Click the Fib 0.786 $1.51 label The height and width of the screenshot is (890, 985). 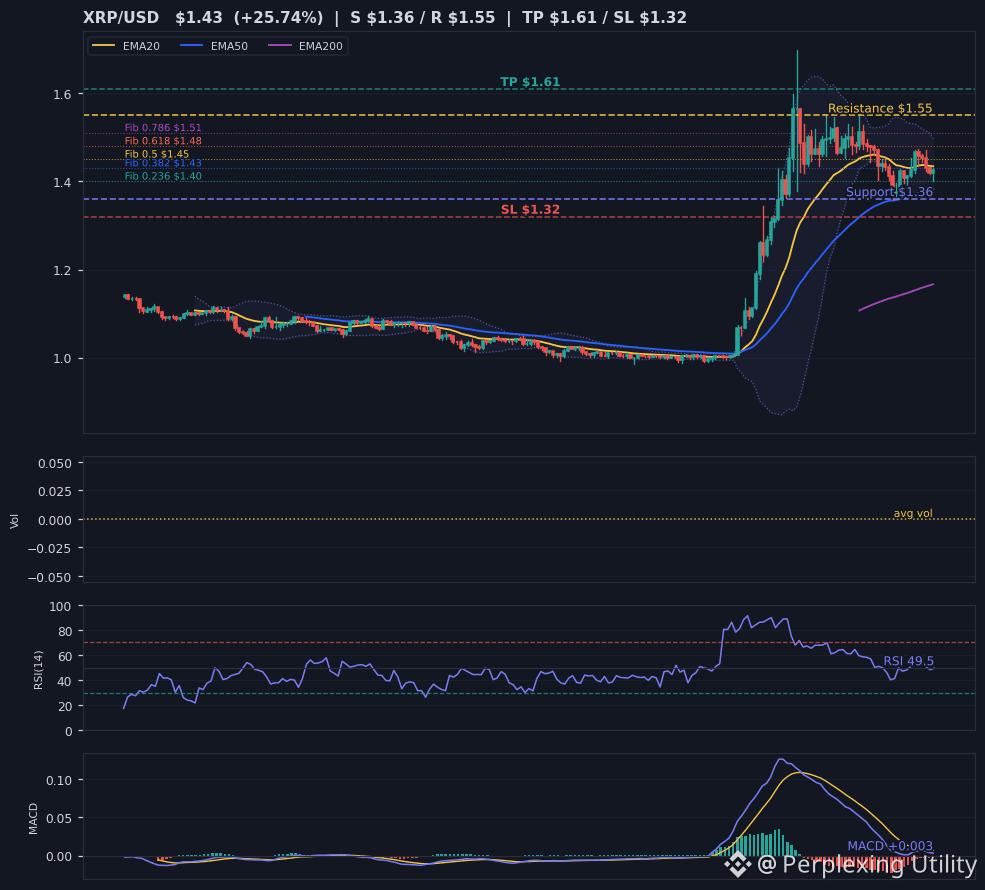pos(163,128)
